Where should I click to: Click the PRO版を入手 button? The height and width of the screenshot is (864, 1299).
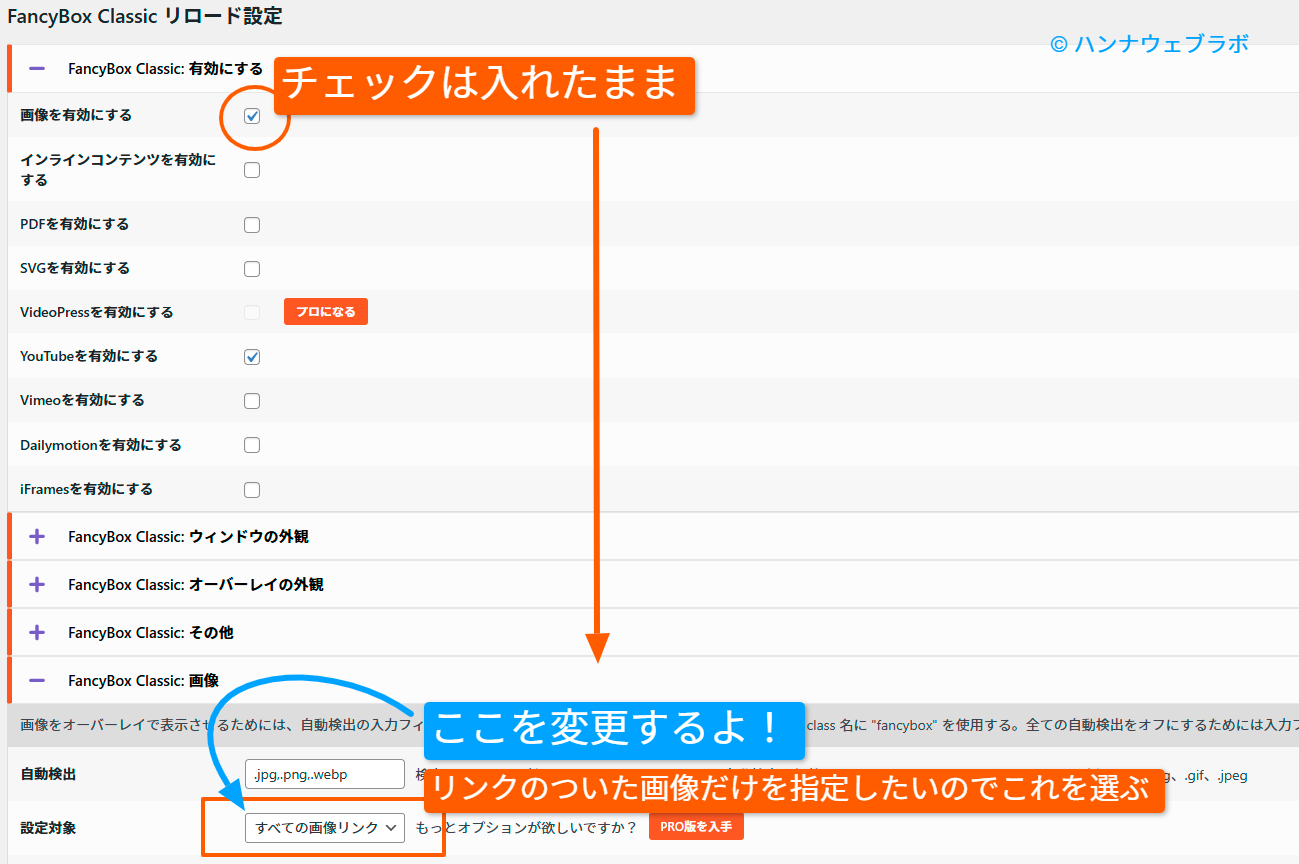click(695, 827)
